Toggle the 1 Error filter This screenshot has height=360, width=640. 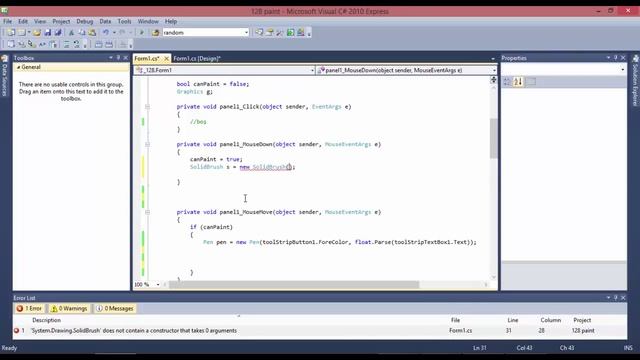(x=29, y=309)
